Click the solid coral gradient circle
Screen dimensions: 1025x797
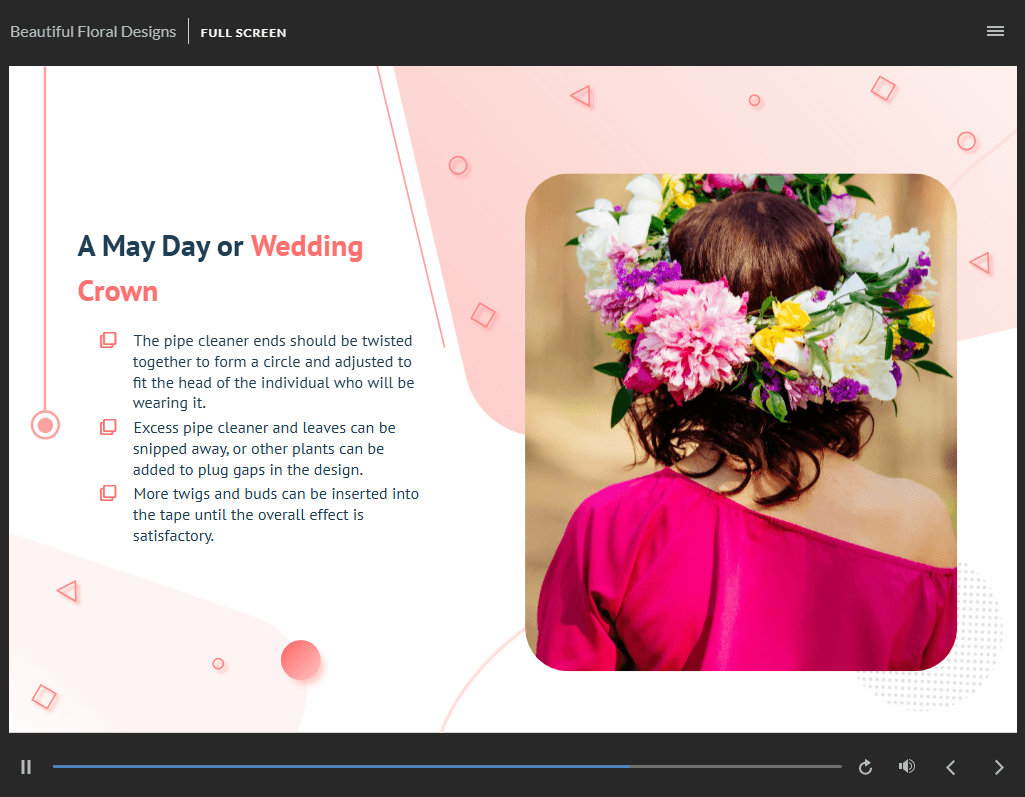[x=301, y=660]
